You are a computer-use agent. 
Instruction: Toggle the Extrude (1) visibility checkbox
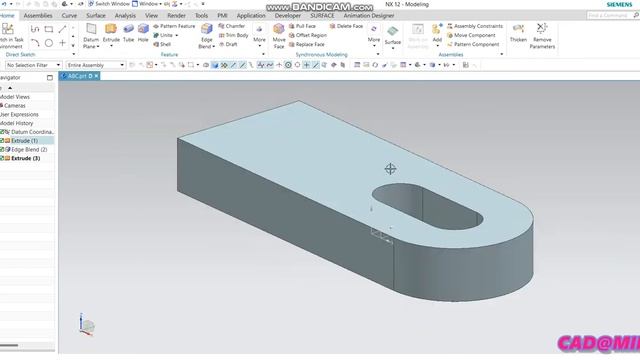(2, 140)
